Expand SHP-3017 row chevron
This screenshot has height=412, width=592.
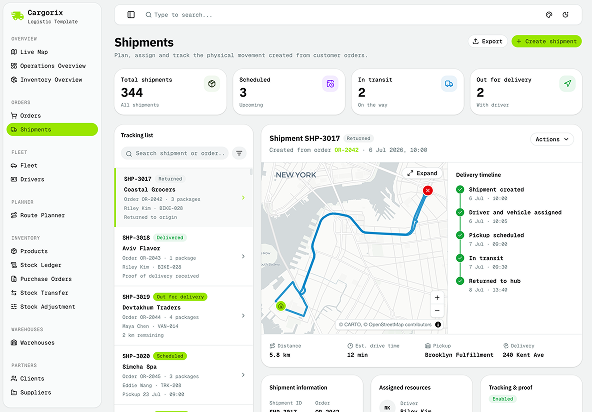tap(243, 198)
